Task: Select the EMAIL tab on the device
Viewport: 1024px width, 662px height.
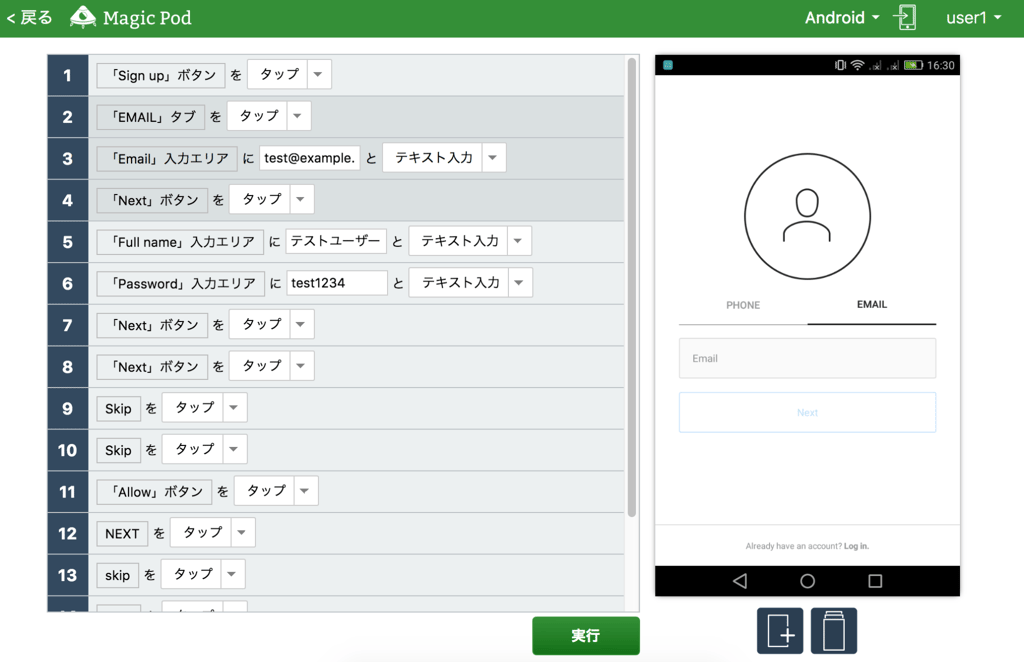Action: pos(871,305)
